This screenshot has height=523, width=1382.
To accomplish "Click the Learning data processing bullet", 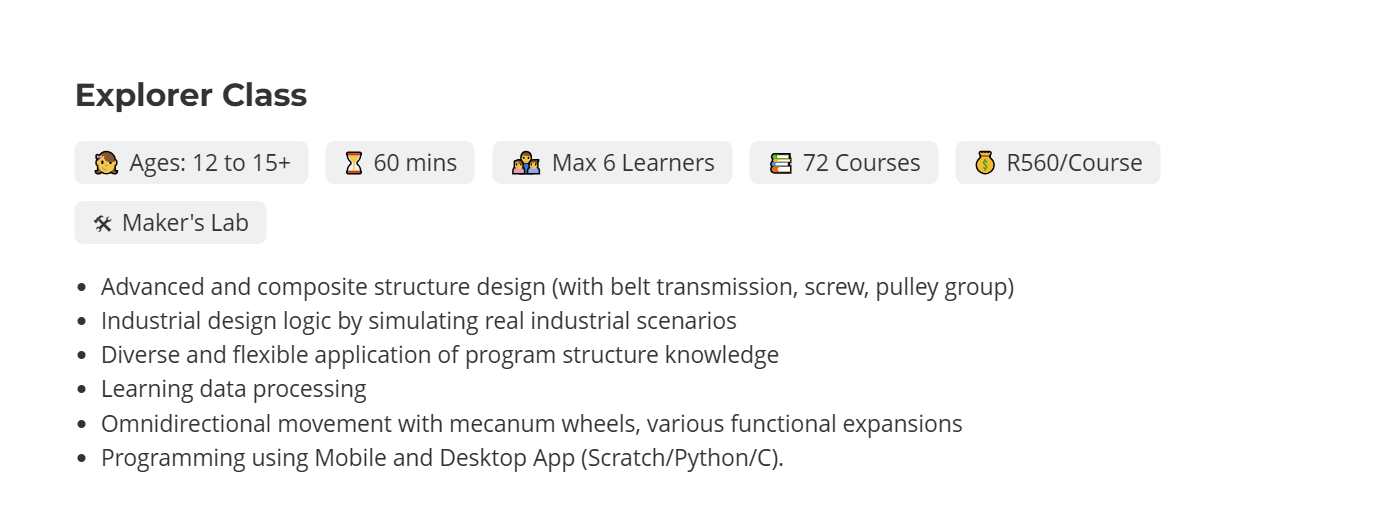I will [234, 389].
